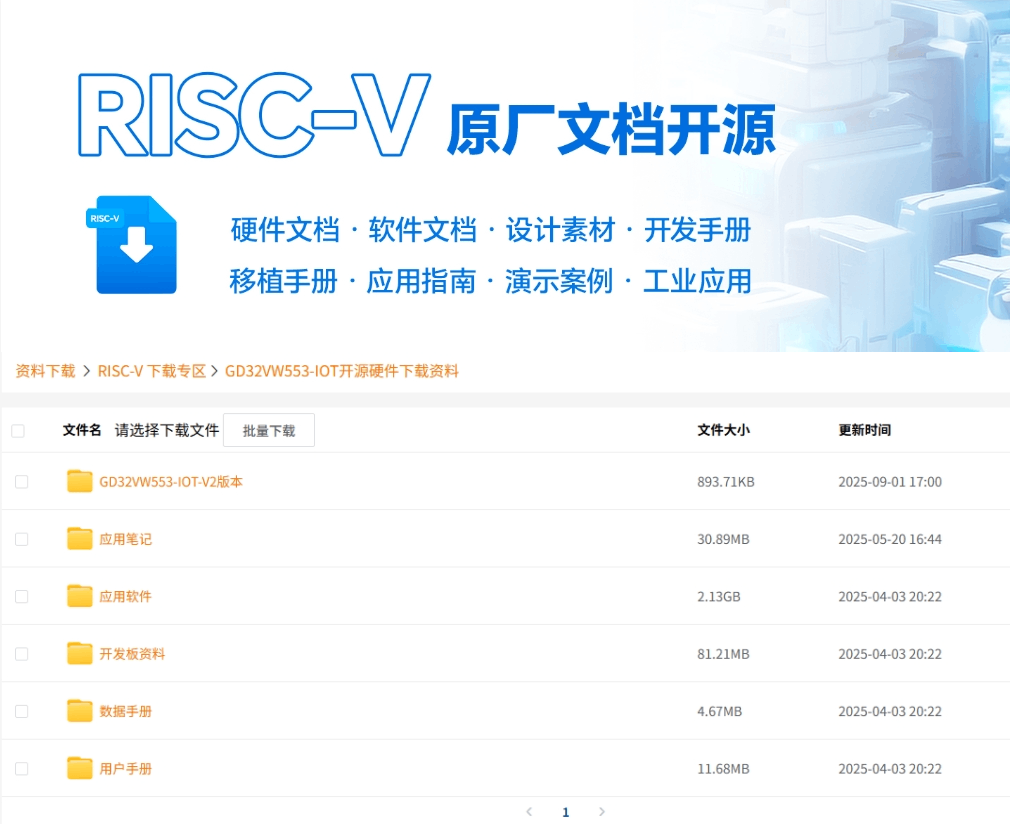Open the 用户手册 folder link
The height and width of the screenshot is (824, 1010).
tap(126, 769)
